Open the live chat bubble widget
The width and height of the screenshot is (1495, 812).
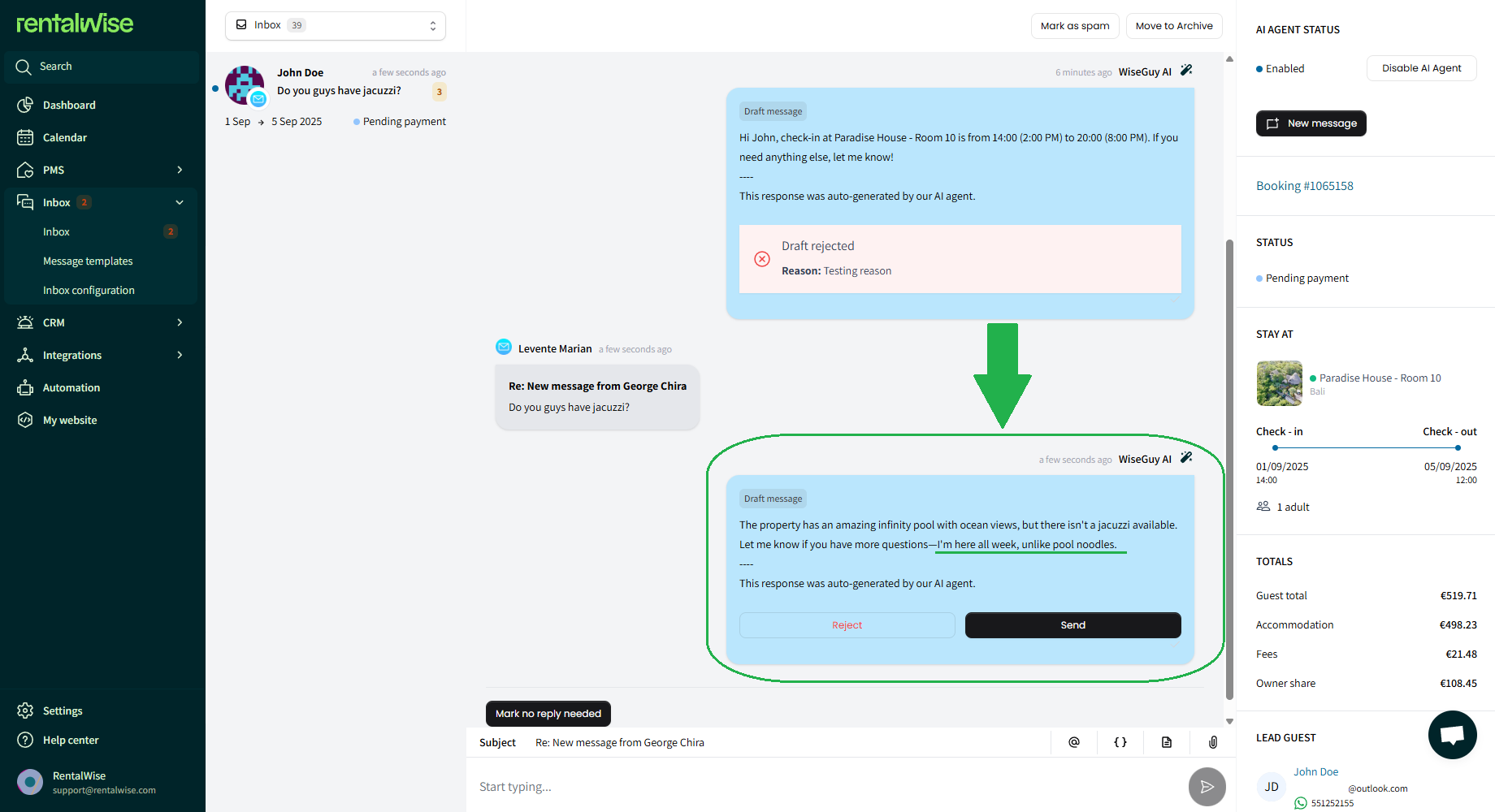pos(1452,735)
